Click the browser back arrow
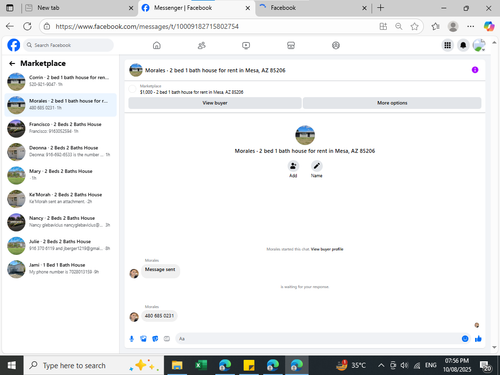The height and width of the screenshot is (375, 500). click(10, 26)
